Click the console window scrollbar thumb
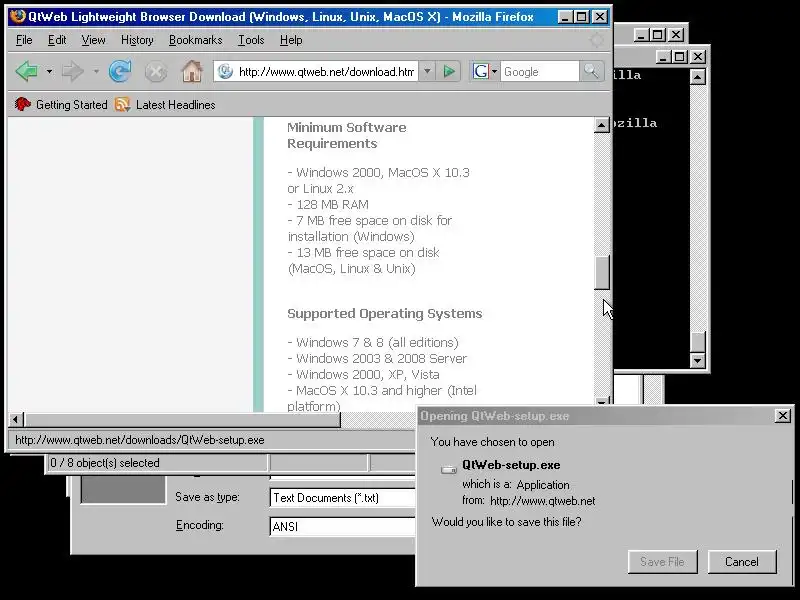The height and width of the screenshot is (600, 800). tap(697, 341)
